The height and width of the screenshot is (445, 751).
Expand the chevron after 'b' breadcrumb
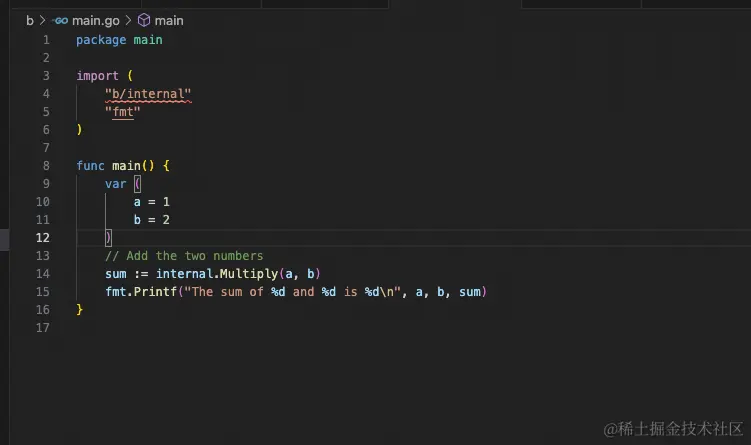click(43, 21)
